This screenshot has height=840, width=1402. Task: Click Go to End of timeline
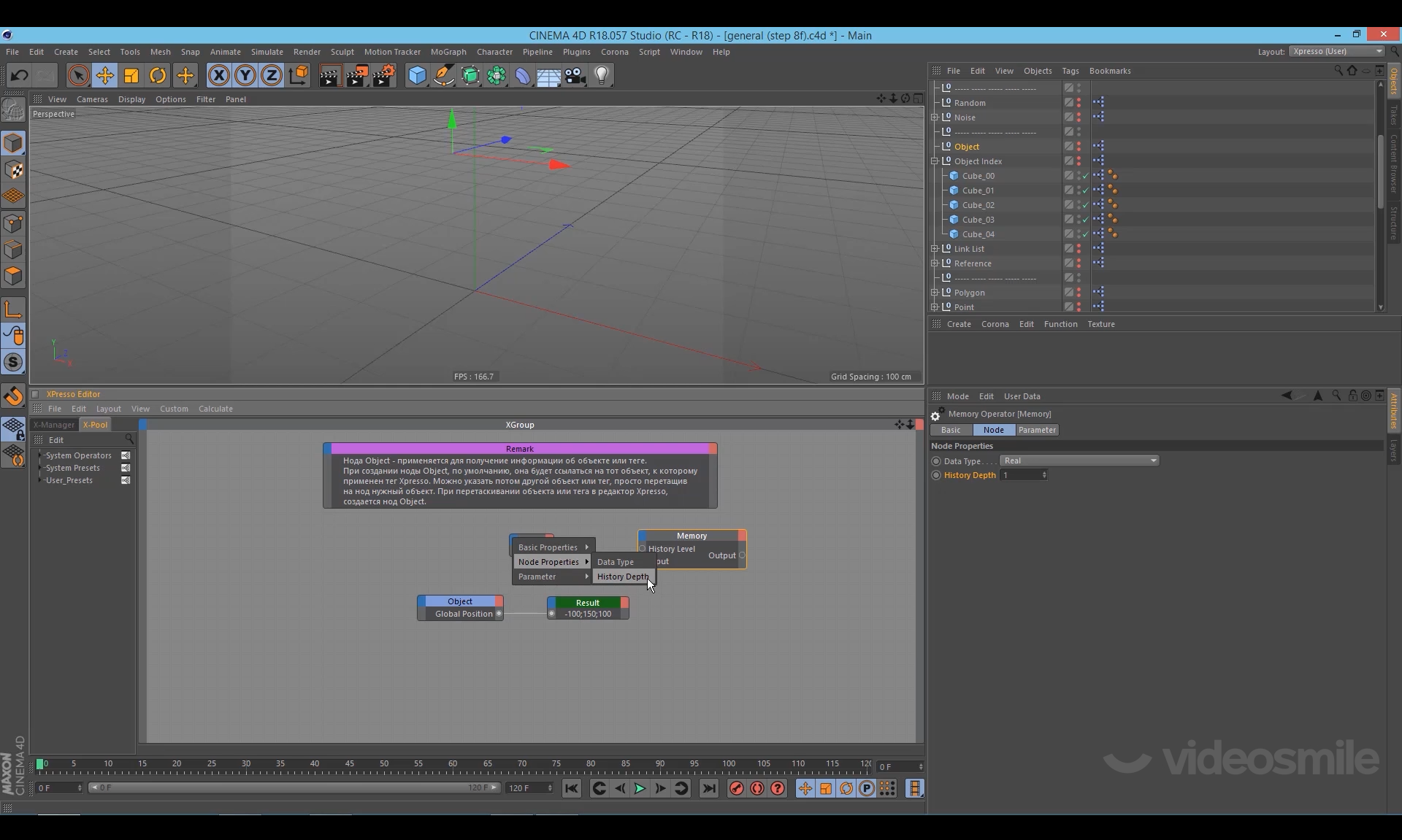click(x=708, y=788)
